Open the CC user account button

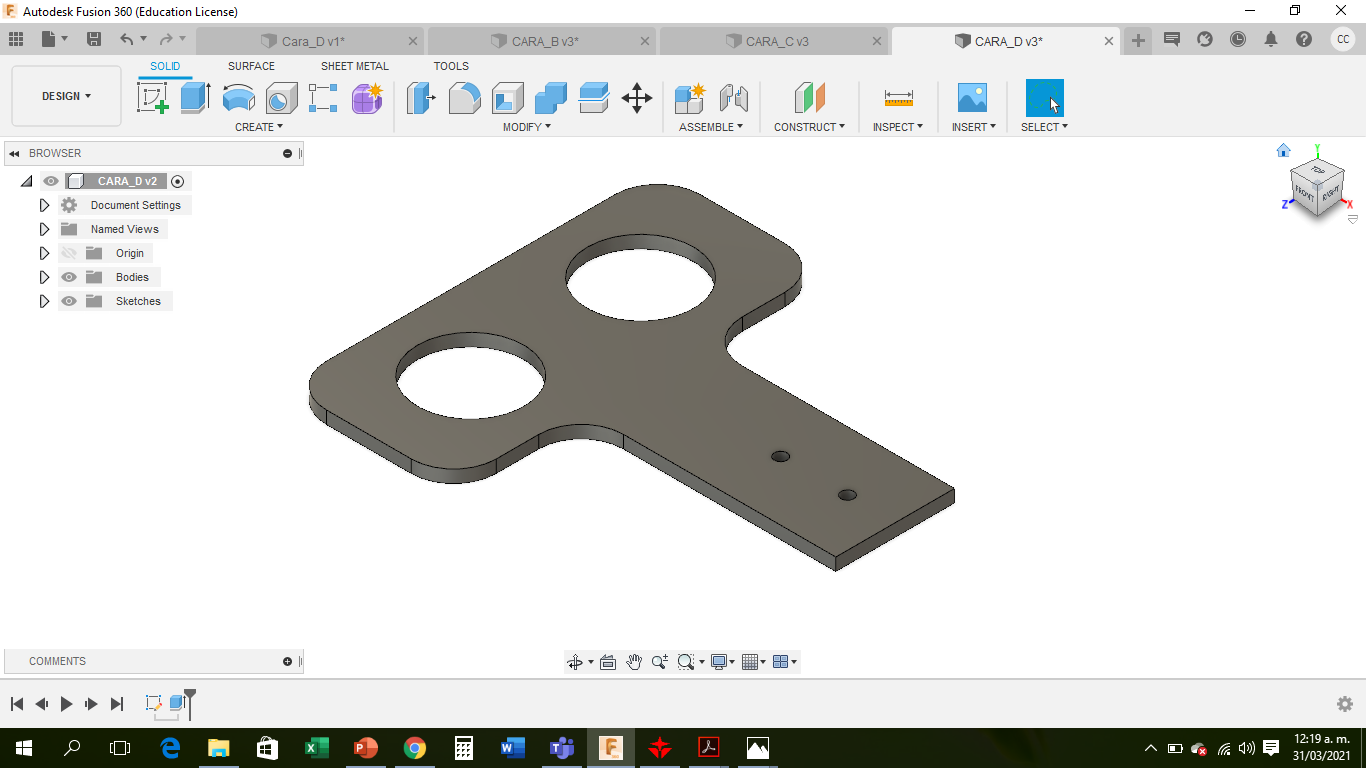(1342, 39)
